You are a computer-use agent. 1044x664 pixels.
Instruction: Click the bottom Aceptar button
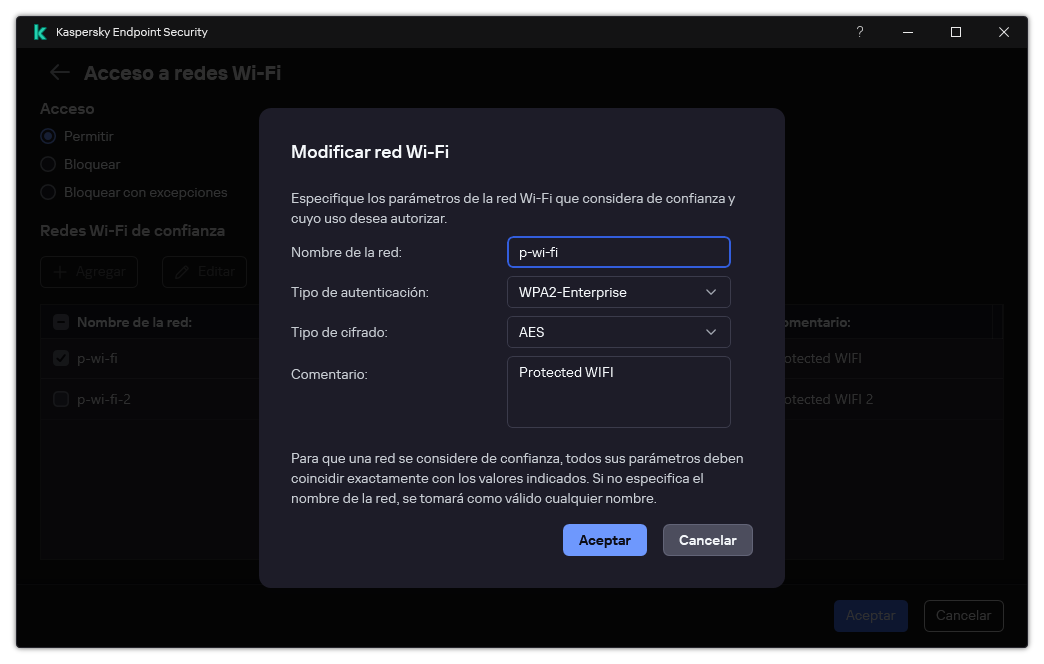point(870,616)
